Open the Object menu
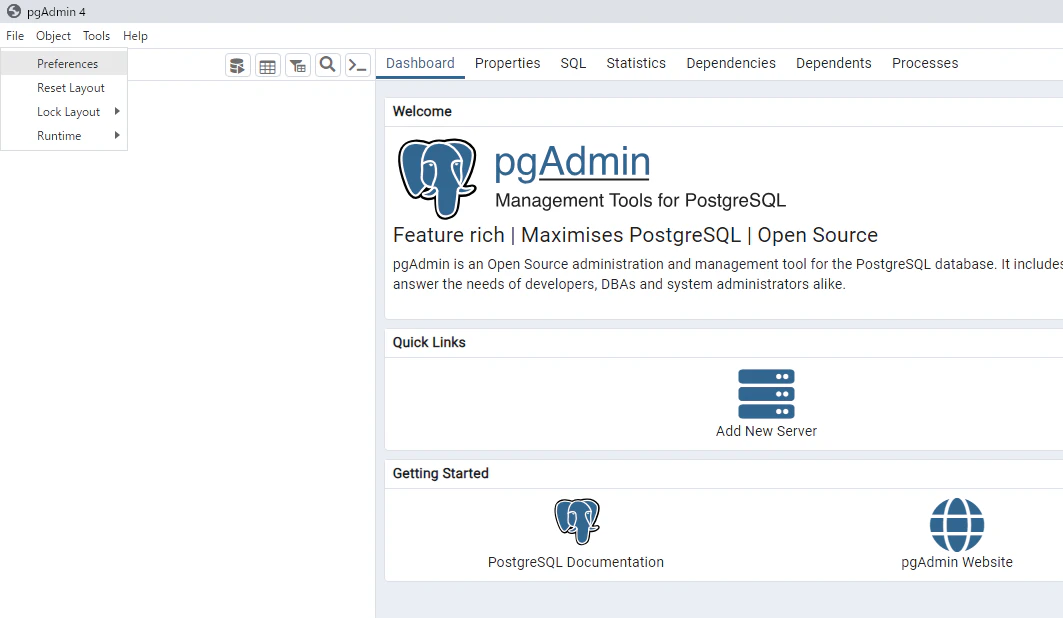 [x=53, y=36]
